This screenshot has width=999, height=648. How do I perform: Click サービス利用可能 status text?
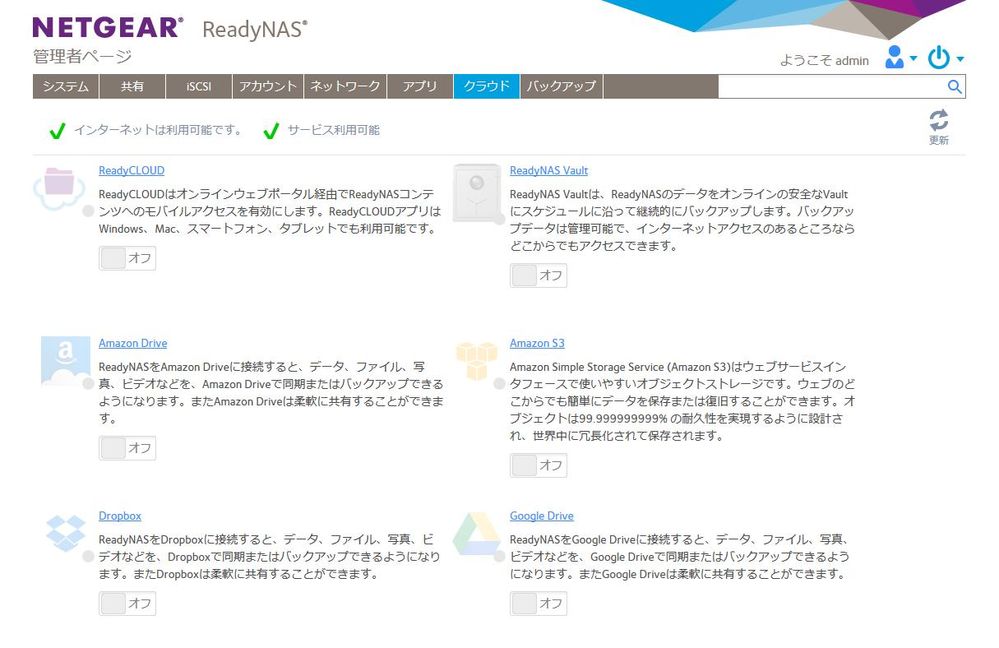point(333,130)
